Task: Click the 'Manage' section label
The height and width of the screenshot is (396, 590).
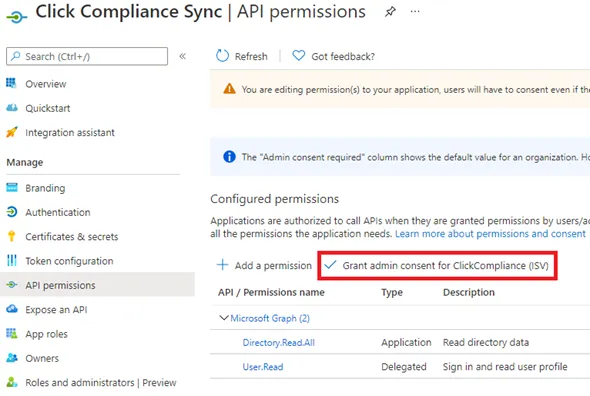Action: [24, 163]
